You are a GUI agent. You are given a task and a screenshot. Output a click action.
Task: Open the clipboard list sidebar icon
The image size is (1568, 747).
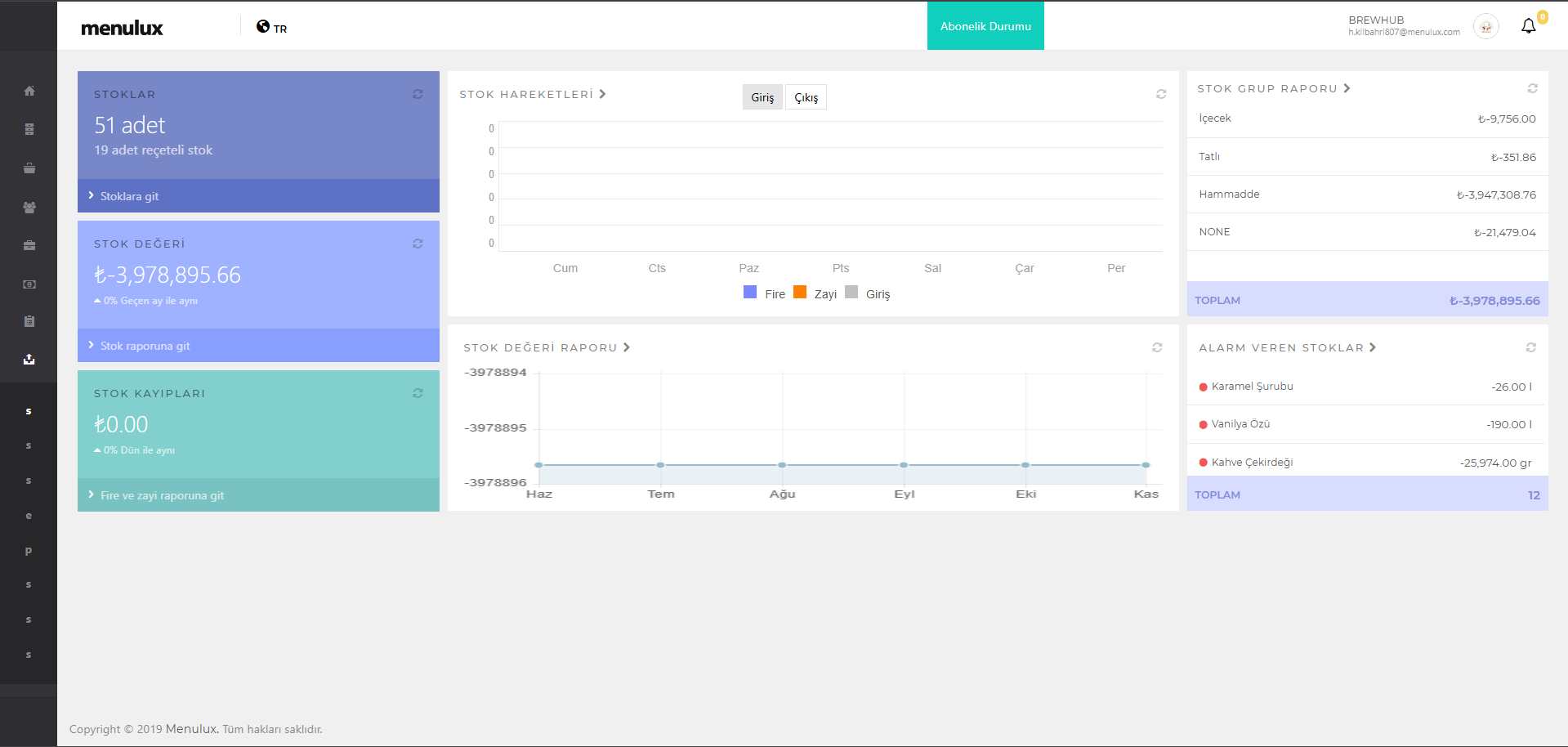(29, 321)
